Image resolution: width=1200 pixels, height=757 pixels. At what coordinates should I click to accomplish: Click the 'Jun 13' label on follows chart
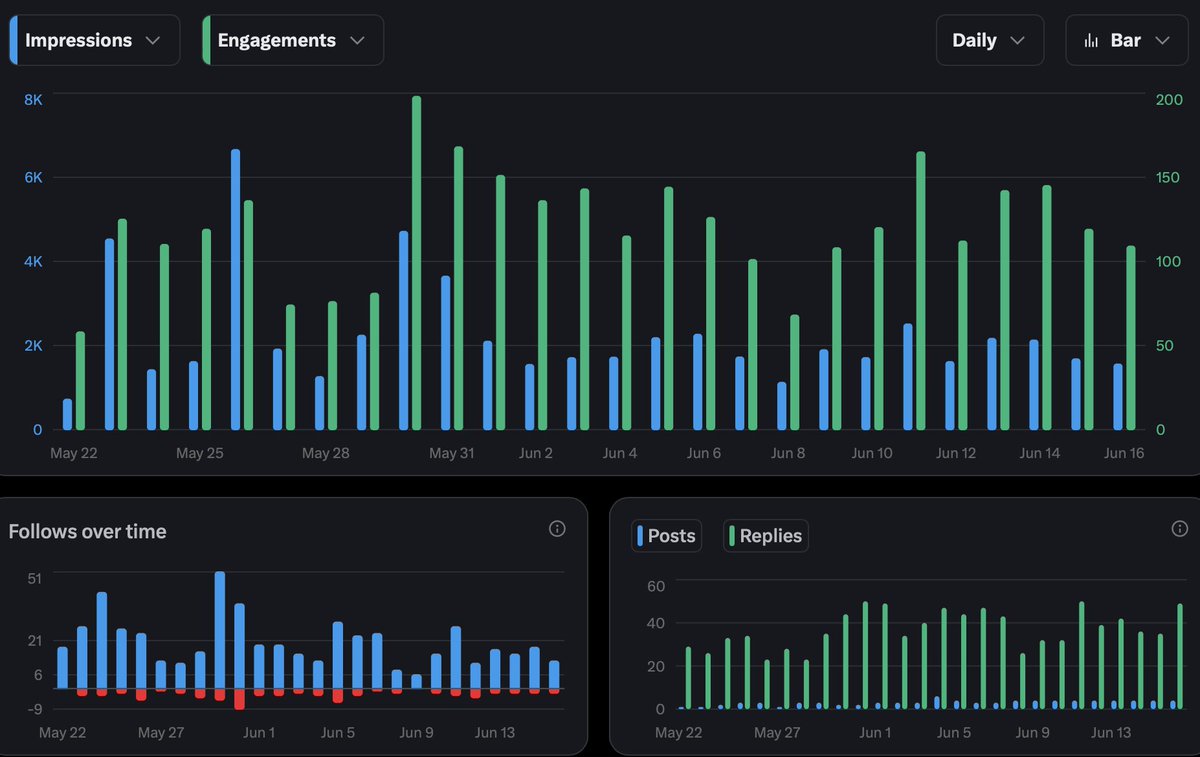tap(494, 732)
